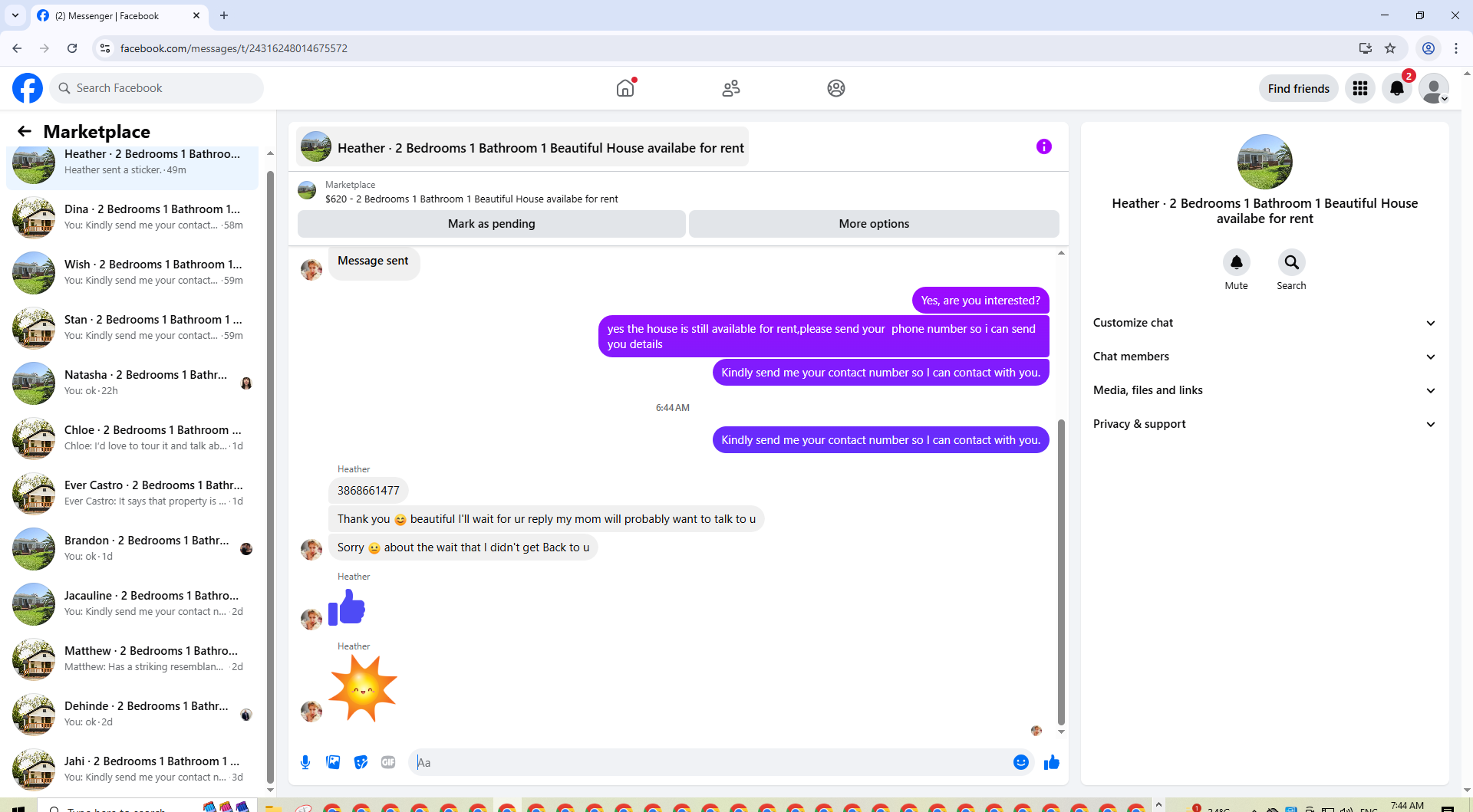Click the chat messages scrollbar
This screenshot has height=812, width=1473.
1061,571
